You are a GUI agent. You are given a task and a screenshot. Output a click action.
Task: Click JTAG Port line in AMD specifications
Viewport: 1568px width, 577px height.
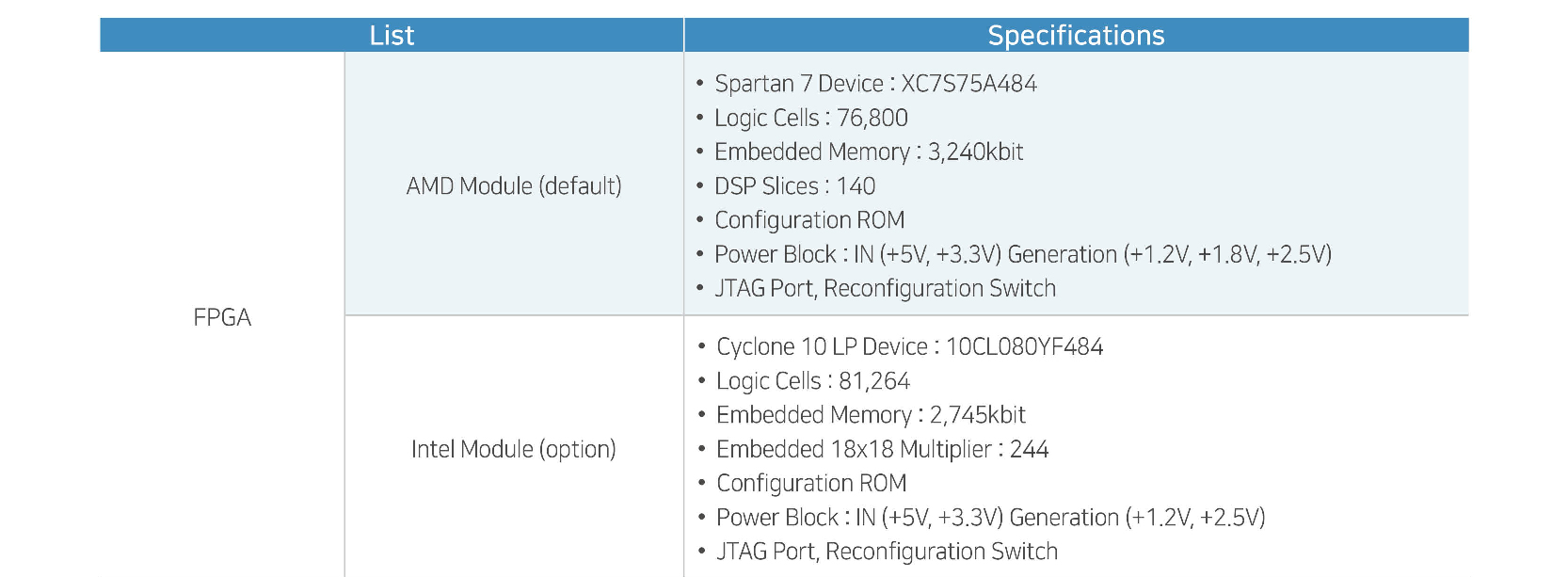(885, 289)
